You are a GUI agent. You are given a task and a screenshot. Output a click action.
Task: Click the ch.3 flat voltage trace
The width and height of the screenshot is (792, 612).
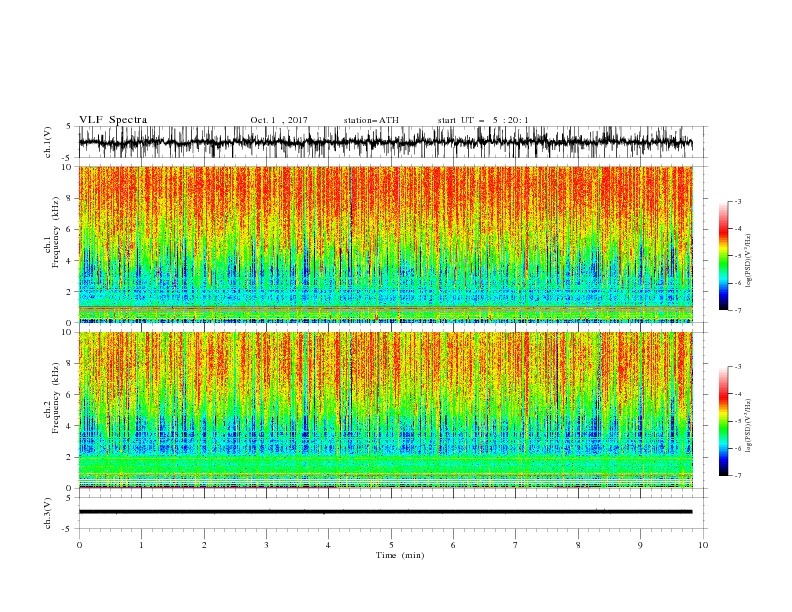click(x=385, y=512)
